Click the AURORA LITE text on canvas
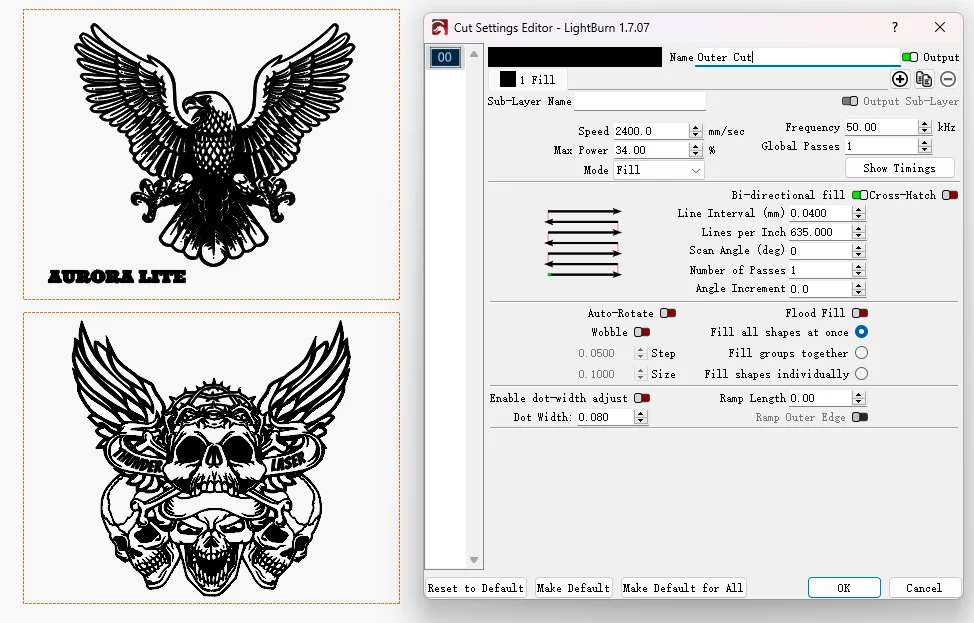The width and height of the screenshot is (974, 623). [x=117, y=276]
